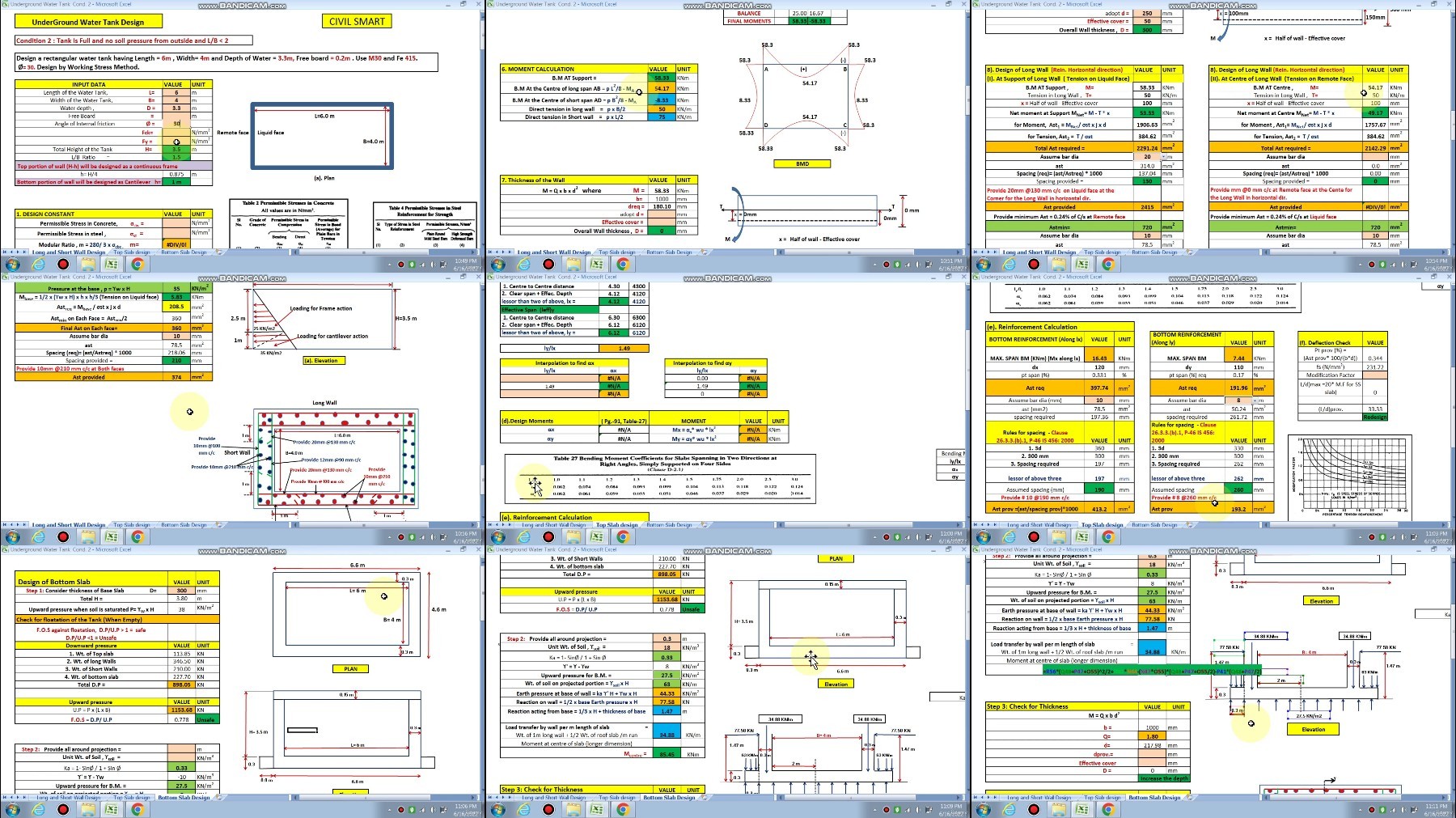Show hidden tray icons in UnderGround Water Tank Design frame
The height and width of the screenshot is (818, 1456).
point(390,264)
